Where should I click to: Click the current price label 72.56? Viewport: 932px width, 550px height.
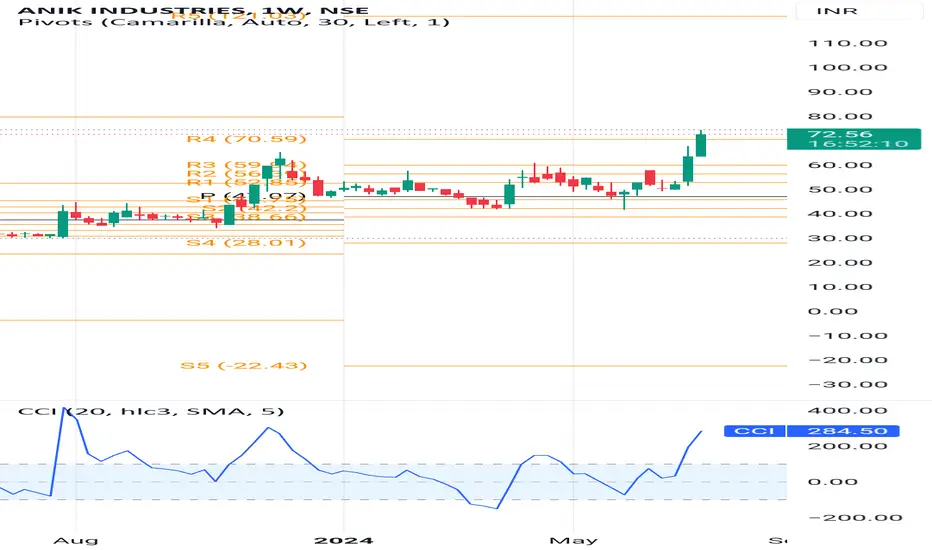coord(840,134)
